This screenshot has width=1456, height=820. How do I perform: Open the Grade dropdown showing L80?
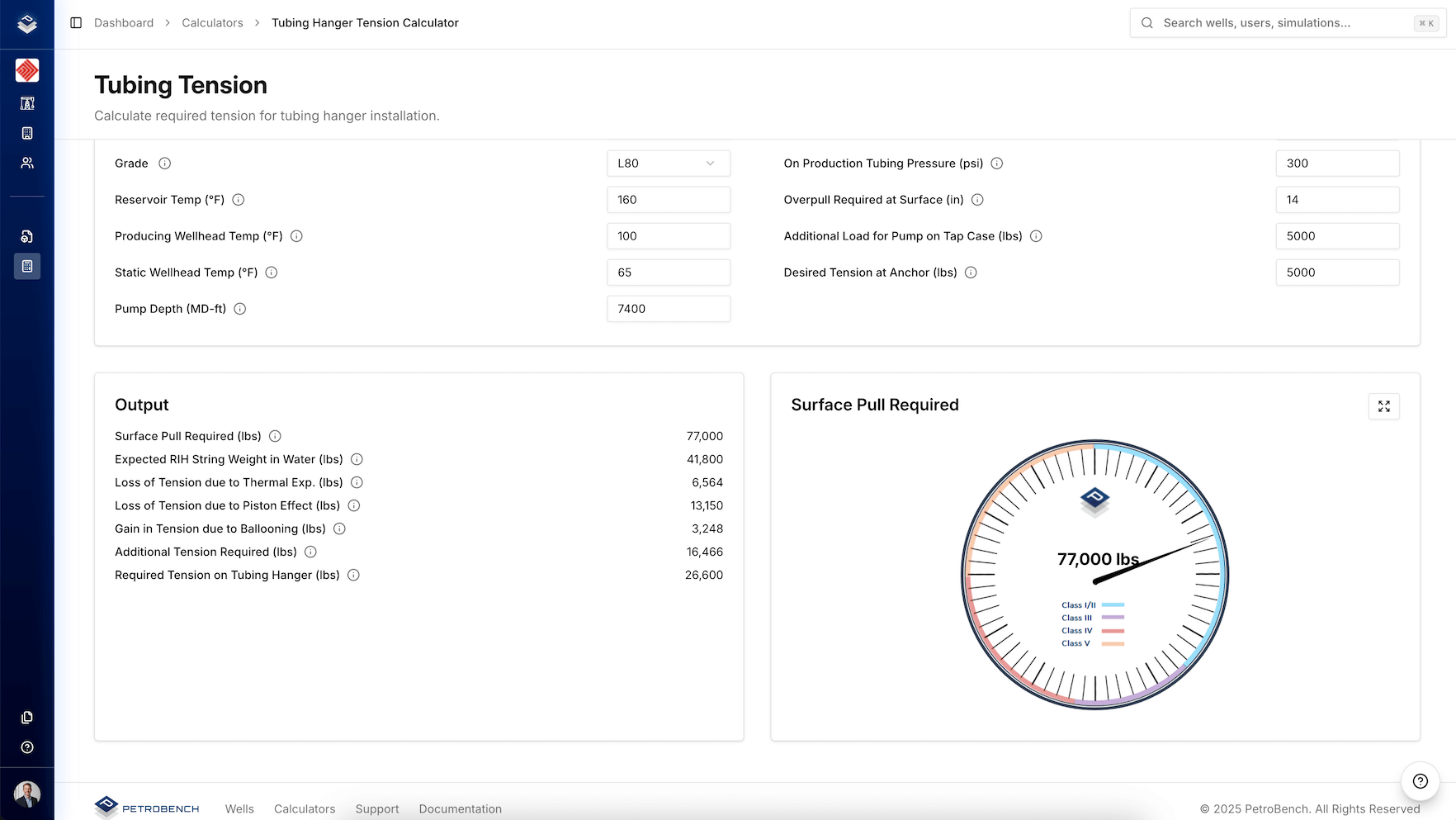tap(668, 163)
